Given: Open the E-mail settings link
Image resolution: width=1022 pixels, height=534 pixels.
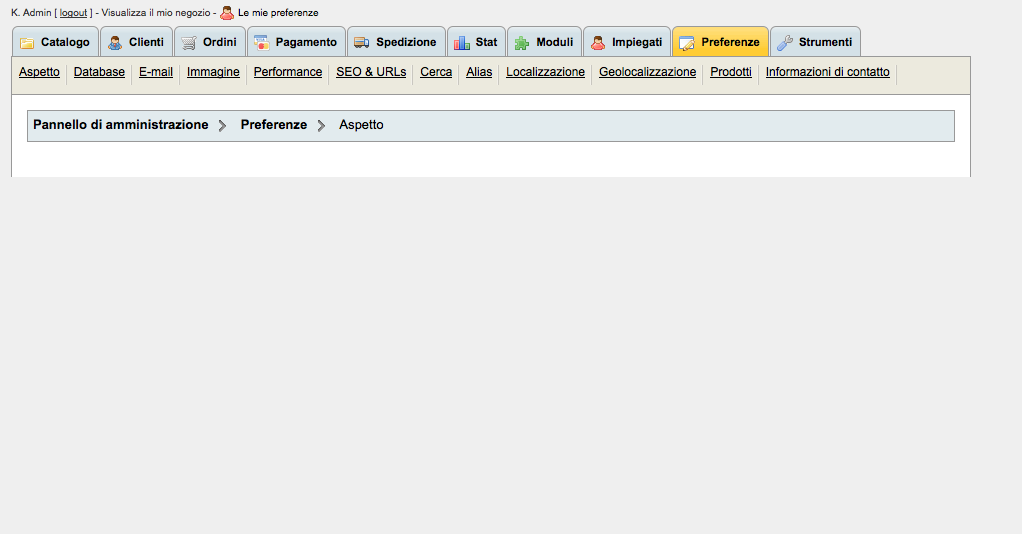Looking at the screenshot, I should click(156, 72).
